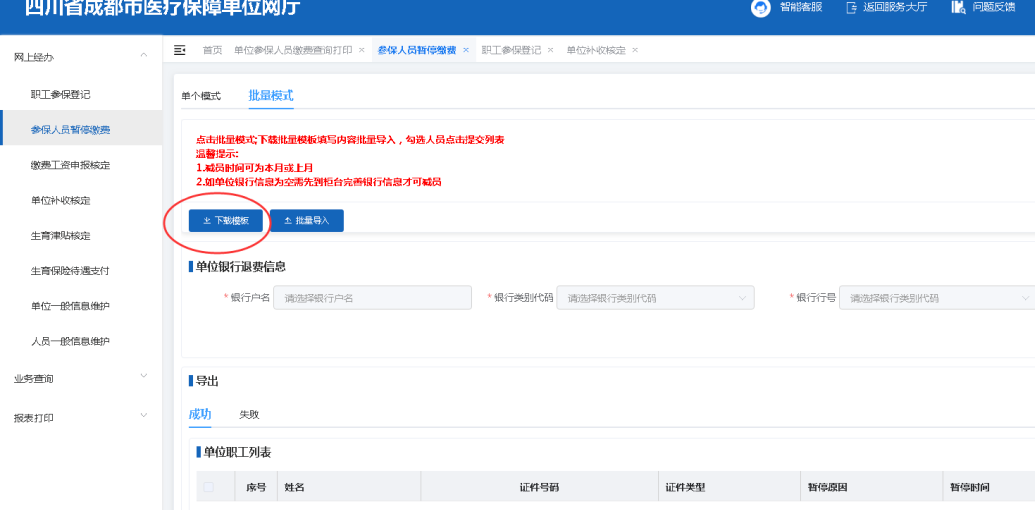This screenshot has width=1035, height=510.
Task: Click the 返回服务大厅 exit icon
Action: pos(851,8)
